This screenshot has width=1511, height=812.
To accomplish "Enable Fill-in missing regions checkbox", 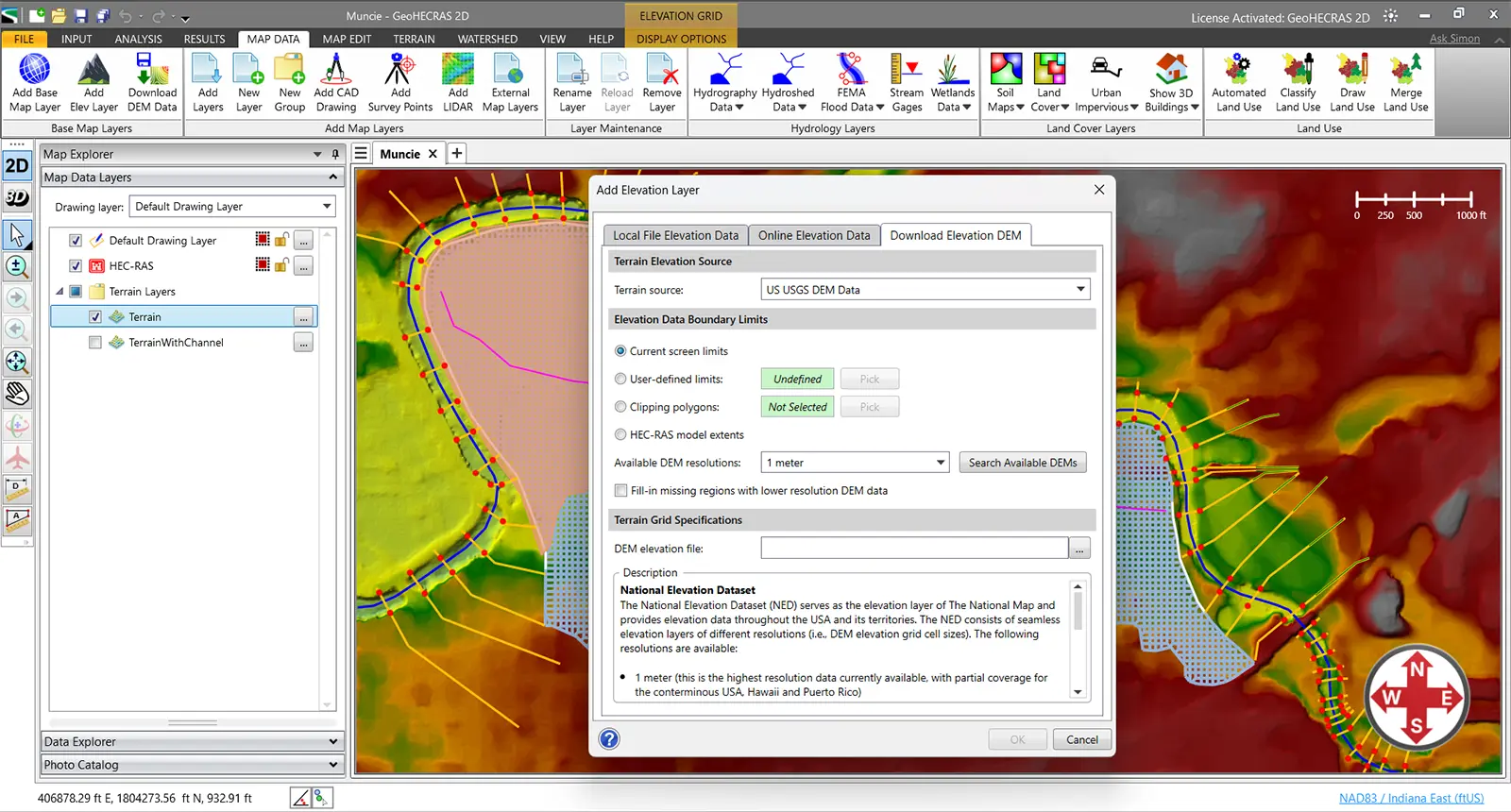I will (620, 491).
